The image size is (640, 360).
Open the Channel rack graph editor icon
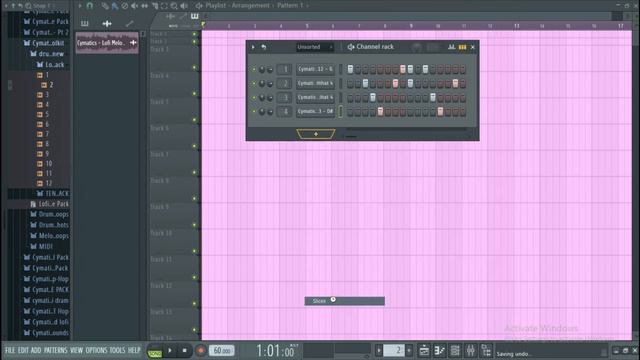(451, 47)
